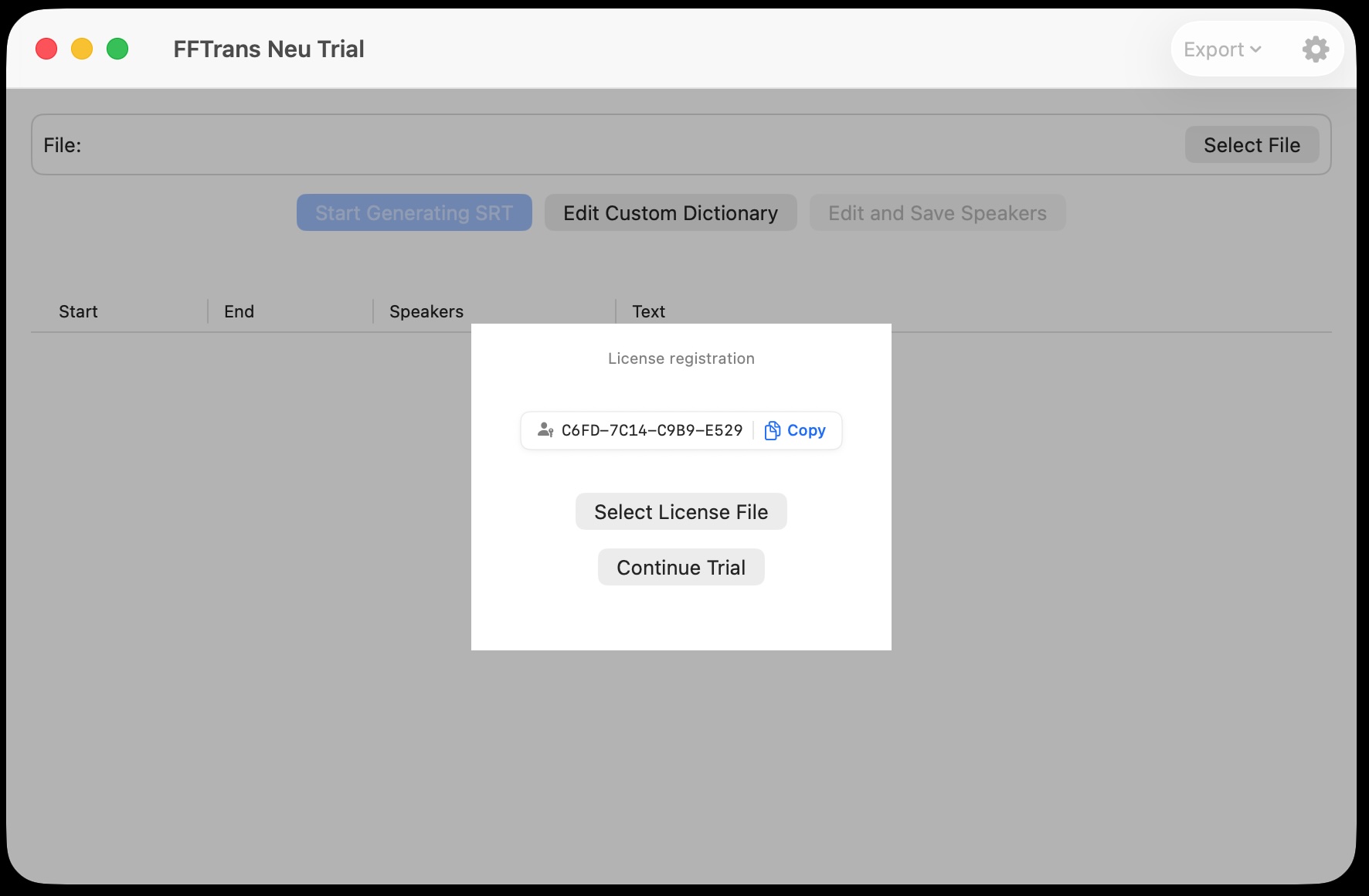
Task: Maximize the window with the green button
Action: coord(117,49)
